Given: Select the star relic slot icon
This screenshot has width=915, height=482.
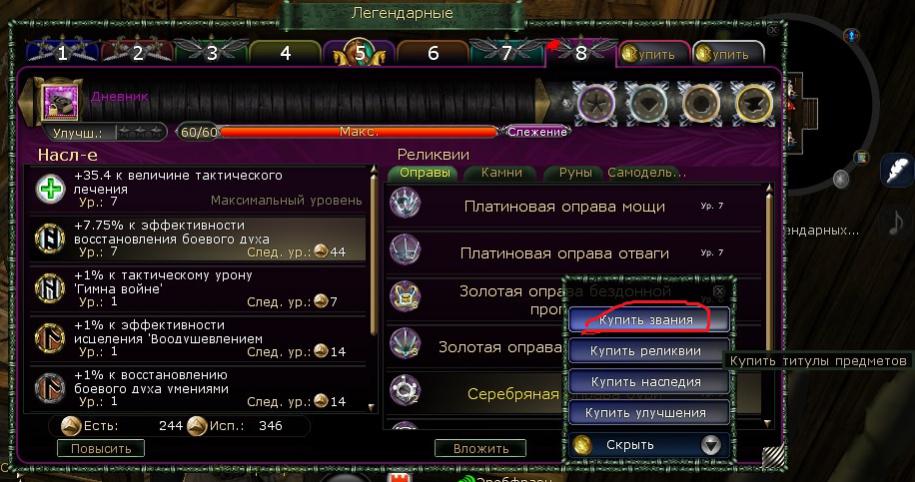Looking at the screenshot, I should [596, 103].
